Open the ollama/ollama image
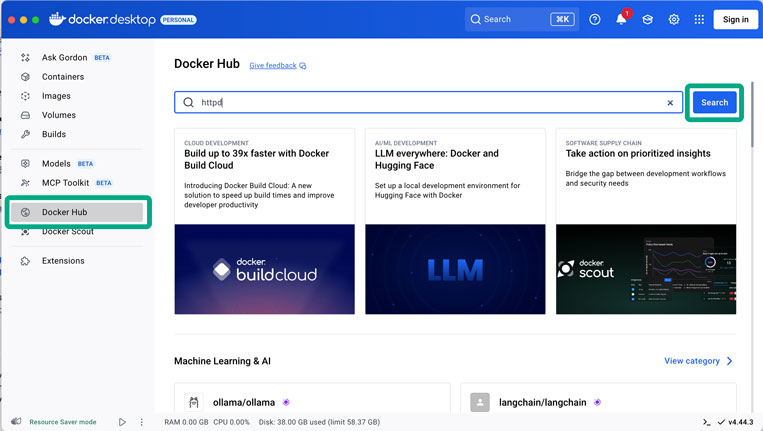Image resolution: width=763 pixels, height=431 pixels. (x=244, y=403)
